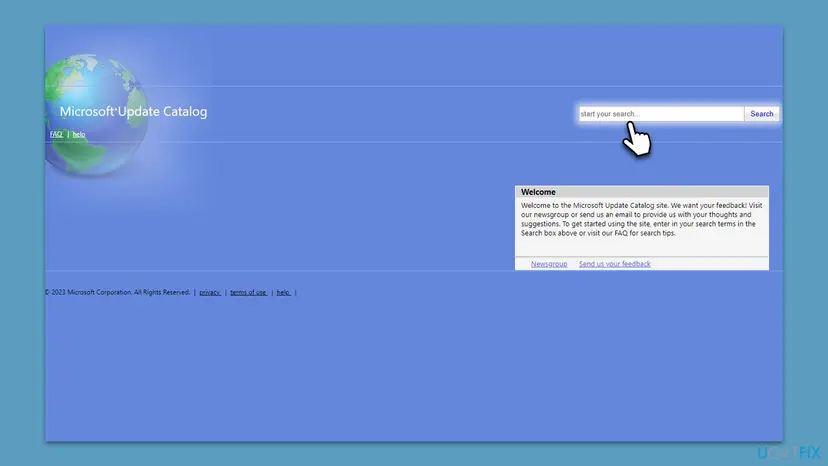
Task: Open the FAQ link under the title
Action: point(56,134)
